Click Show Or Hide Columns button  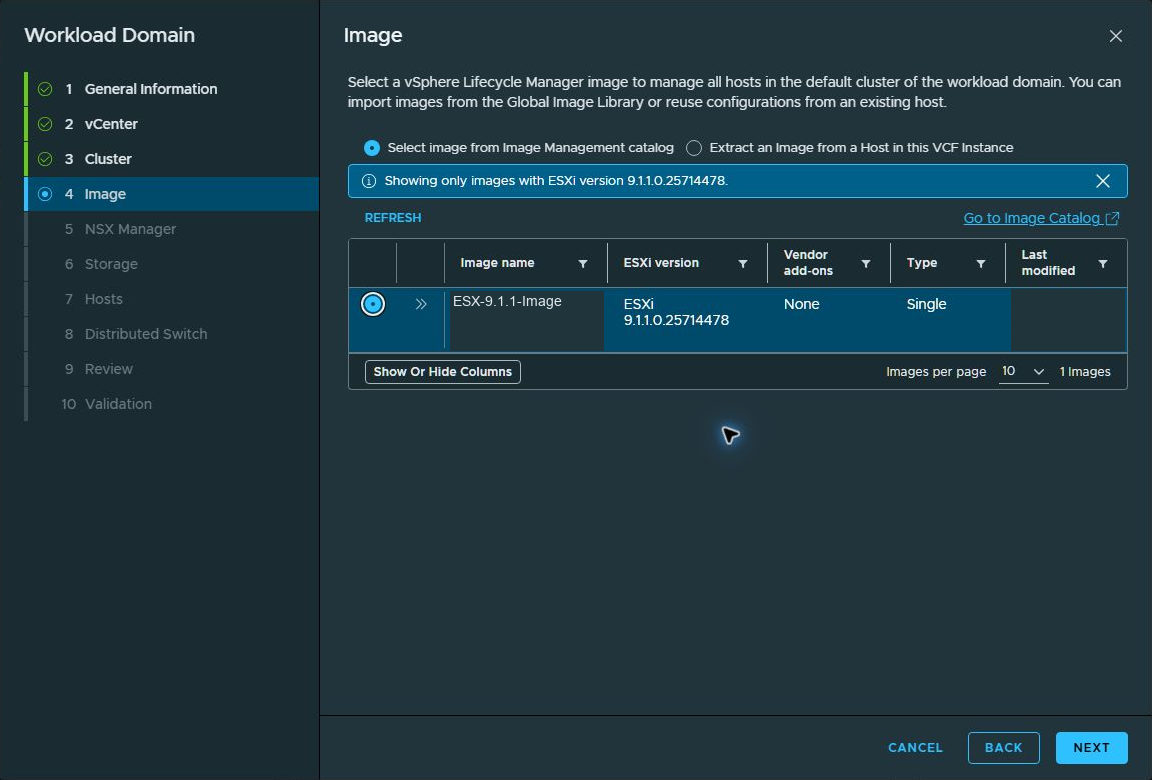[442, 372]
